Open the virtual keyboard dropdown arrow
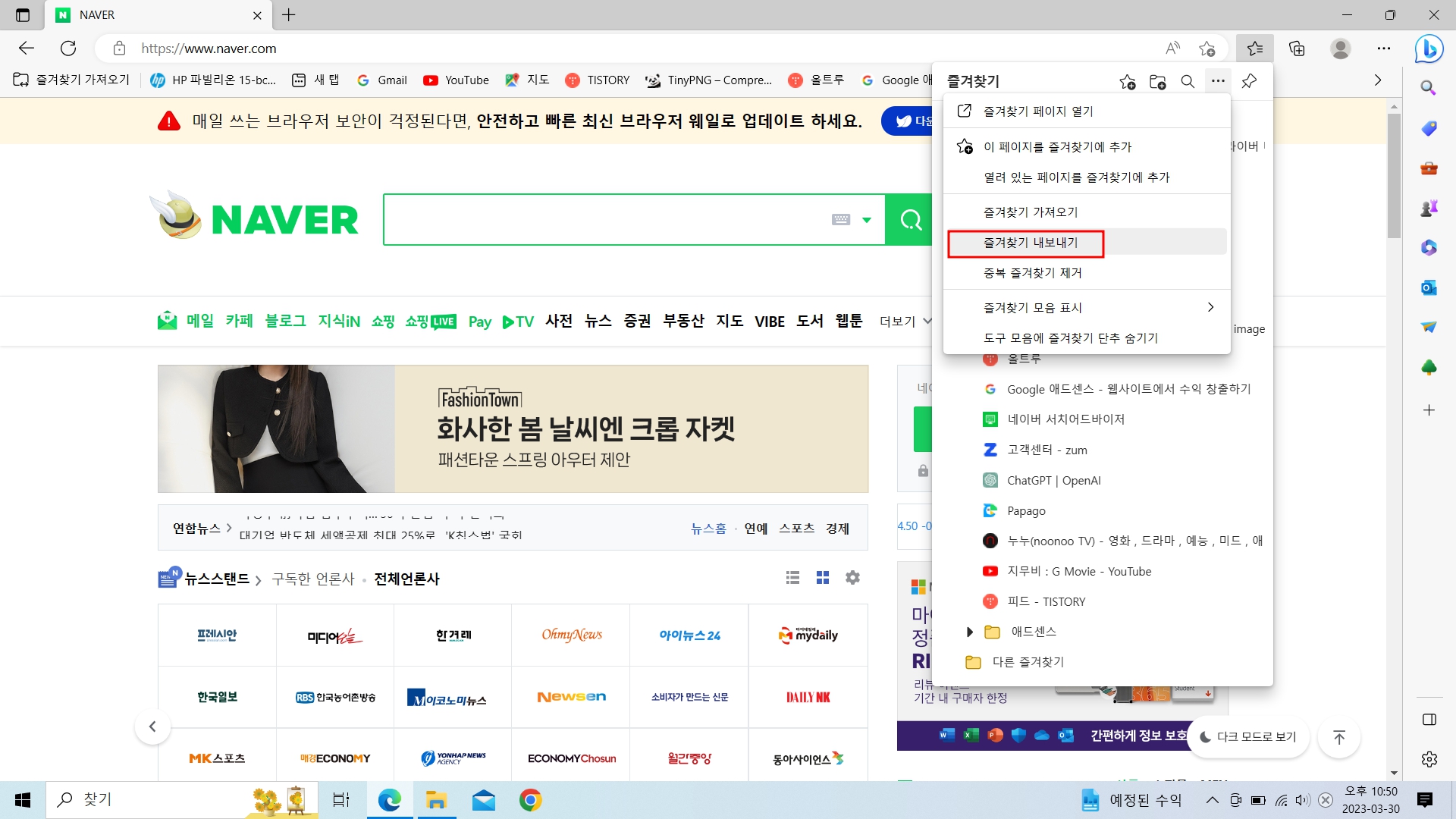Viewport: 1456px width, 819px height. [x=867, y=220]
